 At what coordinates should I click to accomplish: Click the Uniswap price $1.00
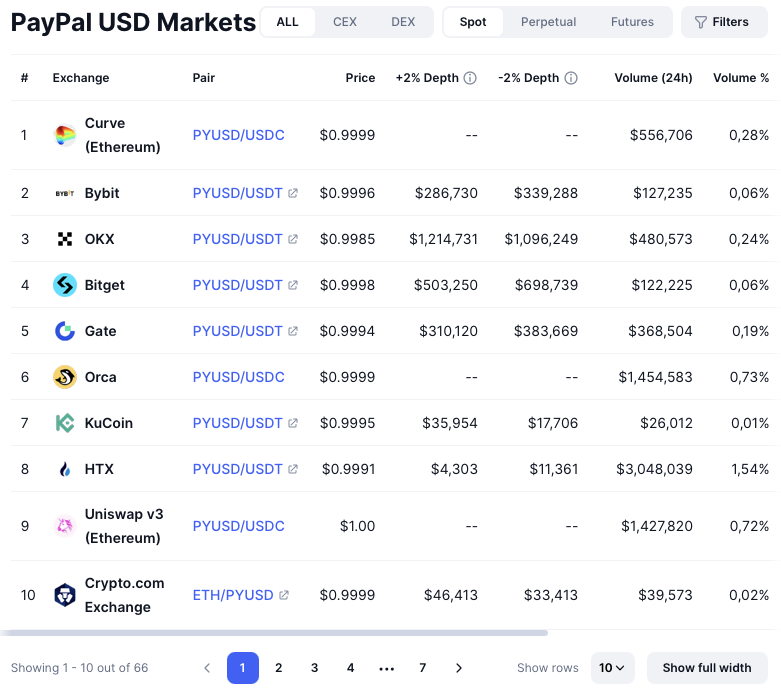tap(357, 526)
